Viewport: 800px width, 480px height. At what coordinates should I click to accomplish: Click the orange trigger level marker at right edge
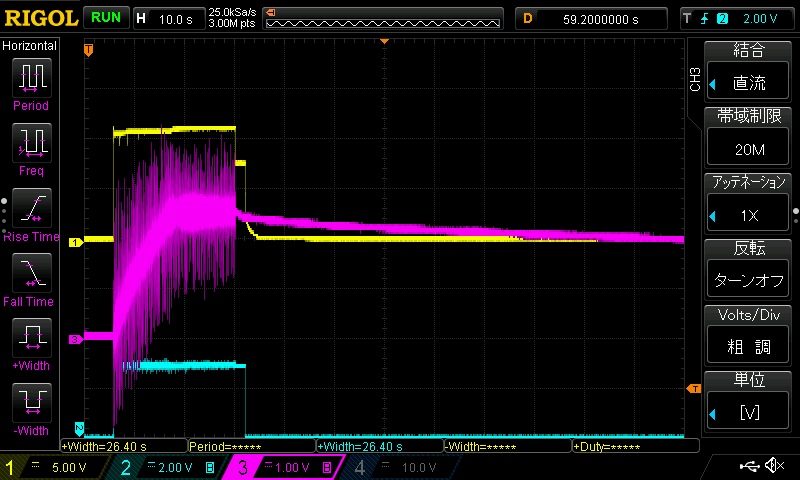(694, 389)
